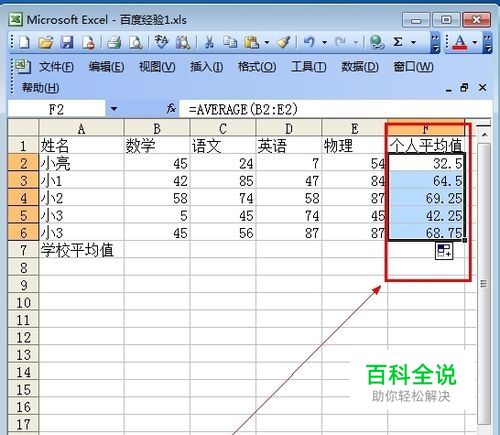This screenshot has width=500, height=435.
Task: Select the 物理 header cell
Action: 355,145
